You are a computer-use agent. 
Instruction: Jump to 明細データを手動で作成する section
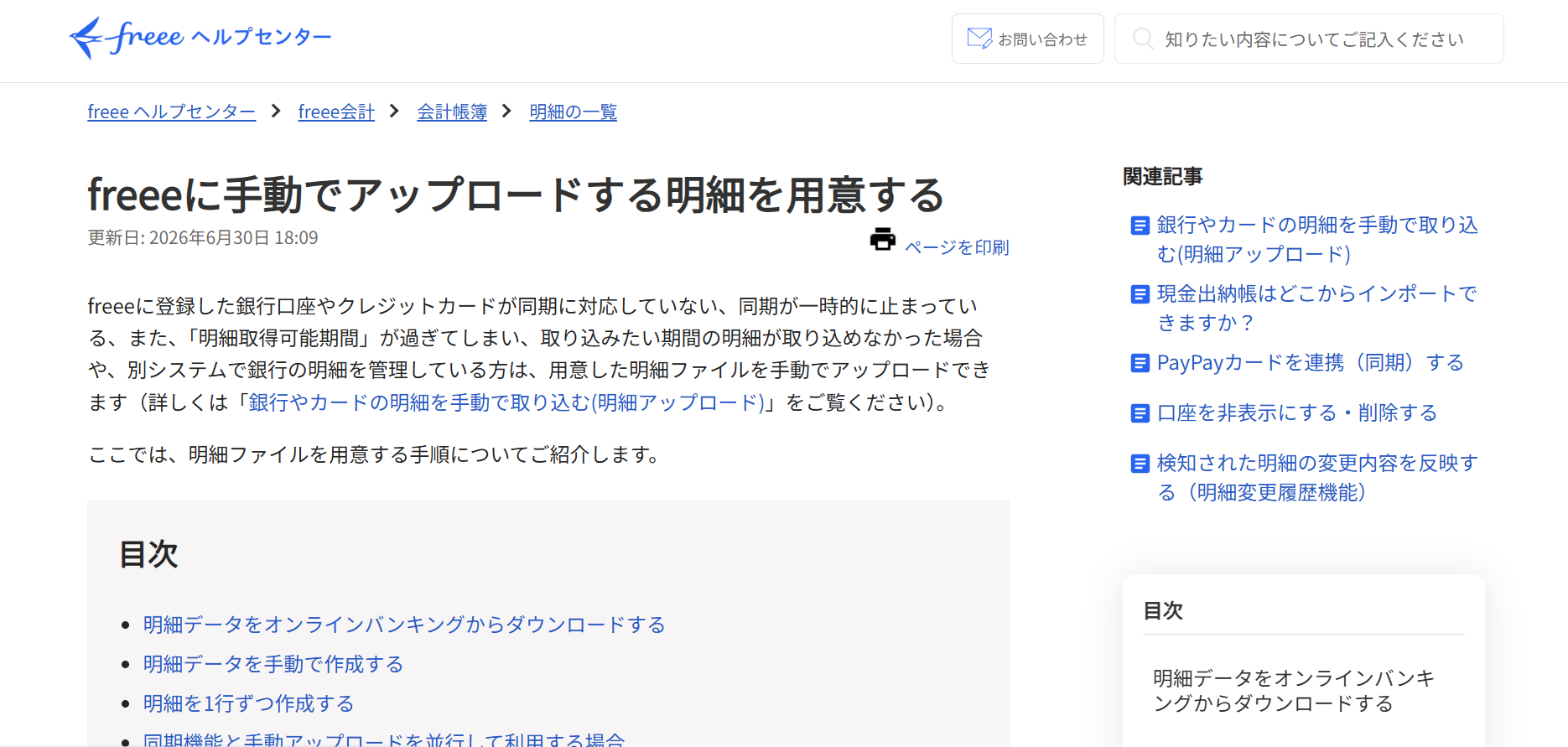[273, 664]
